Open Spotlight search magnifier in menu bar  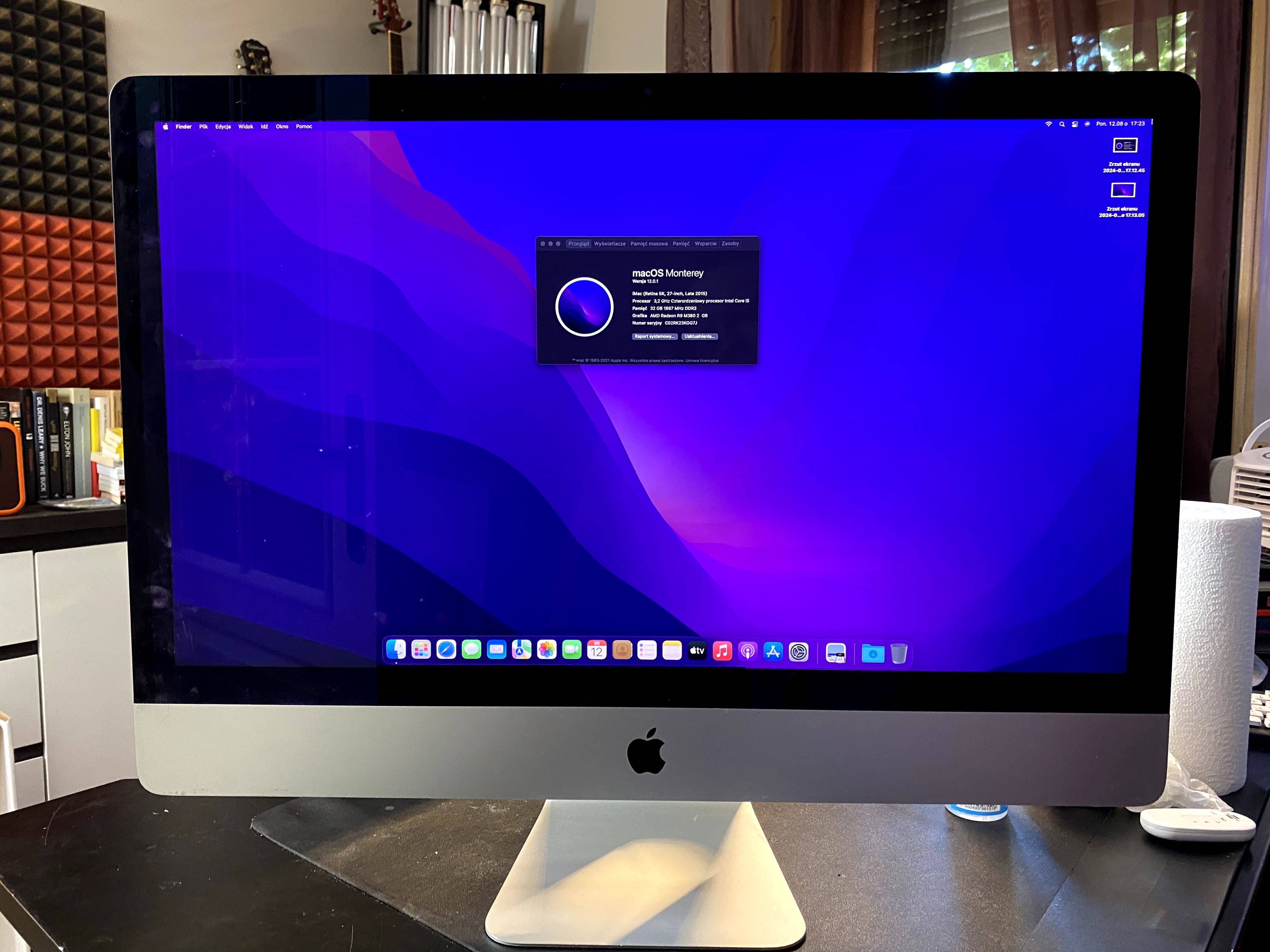pyautogui.click(x=1061, y=124)
